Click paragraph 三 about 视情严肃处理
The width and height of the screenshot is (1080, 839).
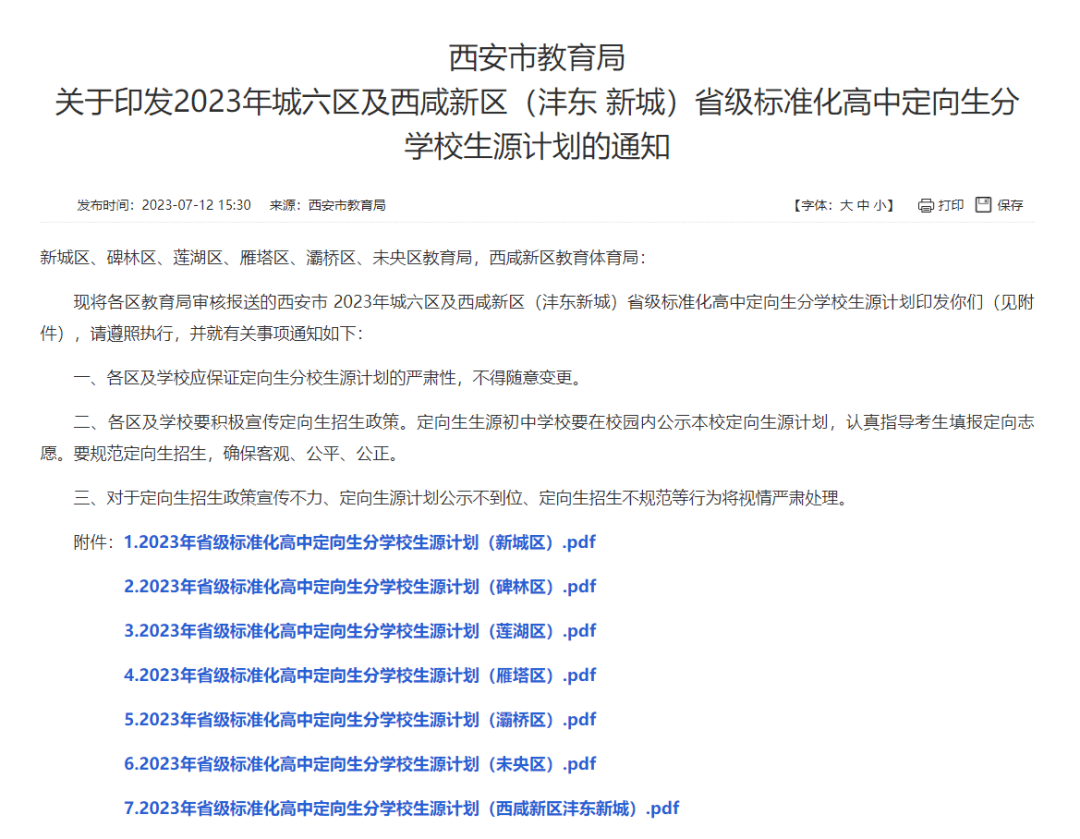463,497
